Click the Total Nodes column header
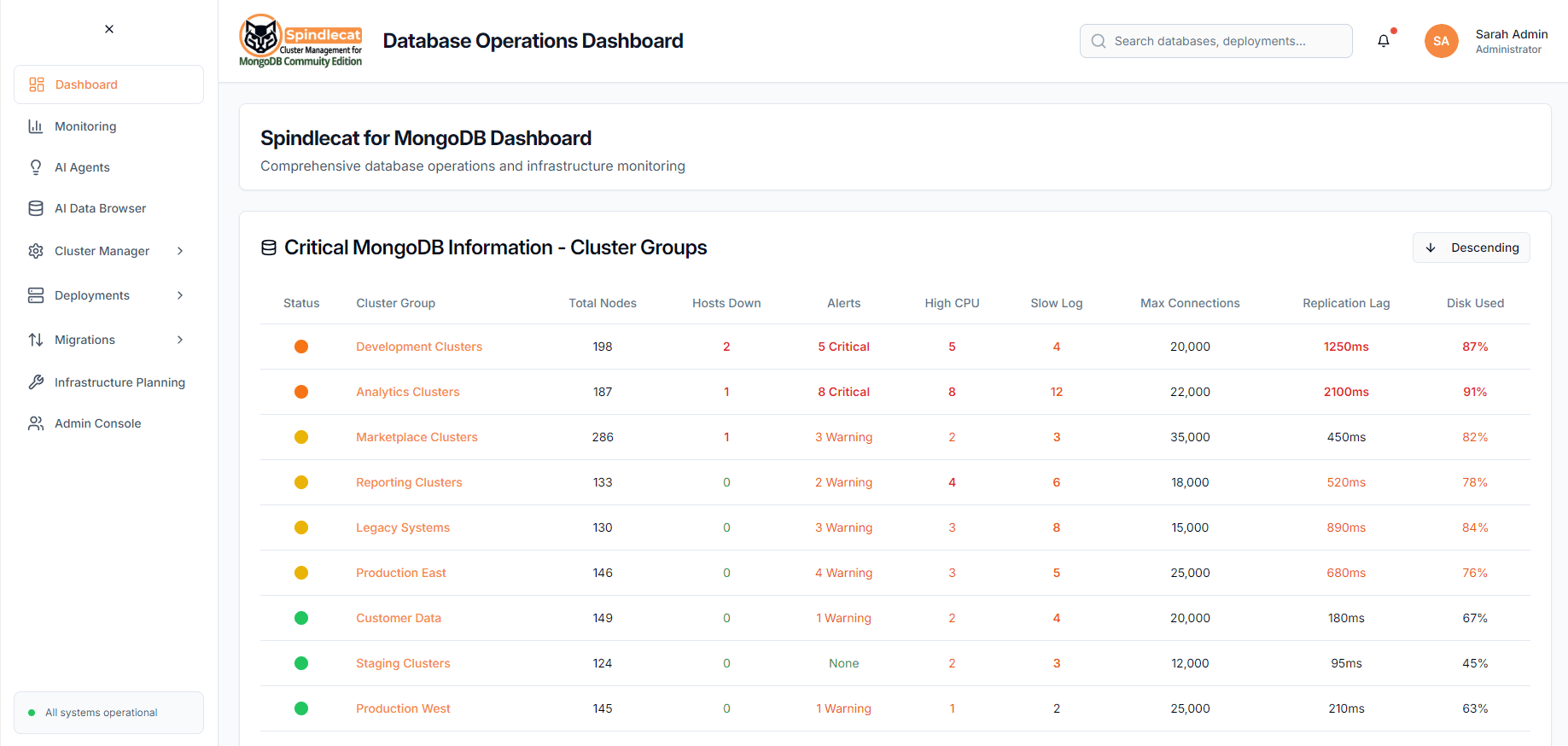1568x746 pixels. click(x=603, y=303)
